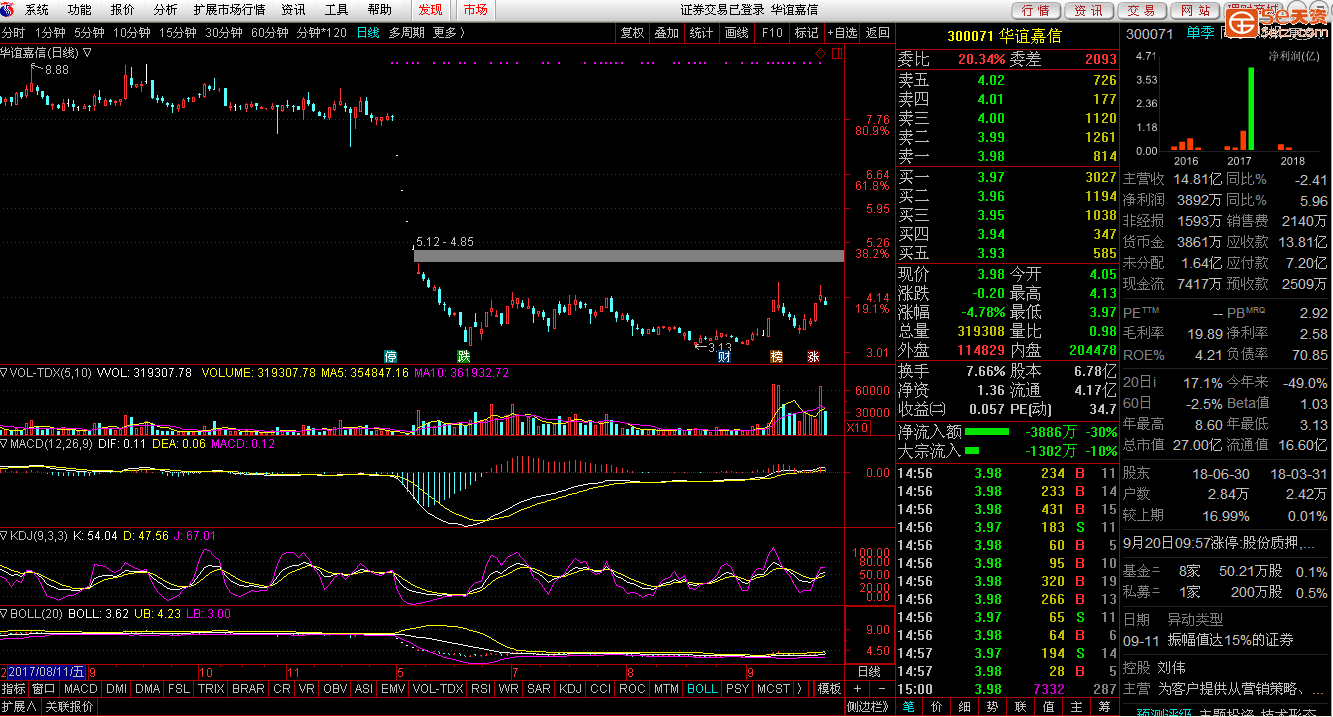The height and width of the screenshot is (717, 1333).
Task: Toggle the 侧边栏 sidebar at bottom right
Action: [x=869, y=706]
